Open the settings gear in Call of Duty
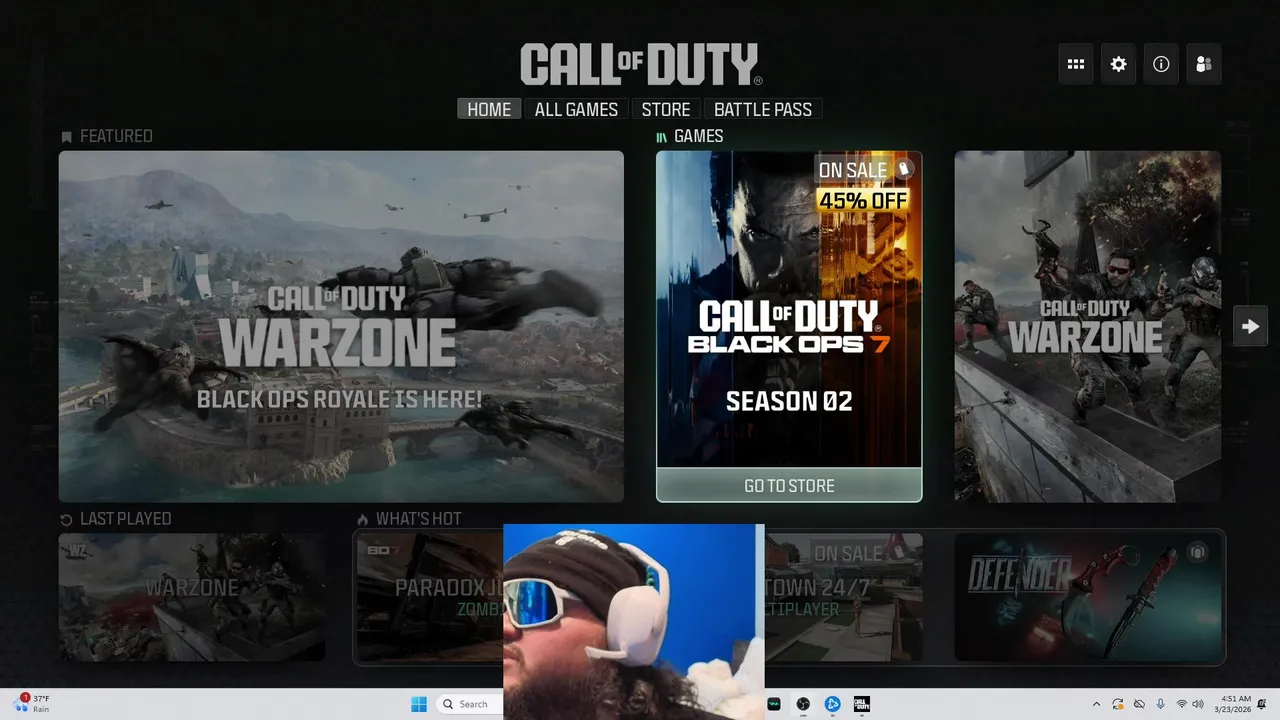Viewport: 1280px width, 720px height. pos(1118,64)
